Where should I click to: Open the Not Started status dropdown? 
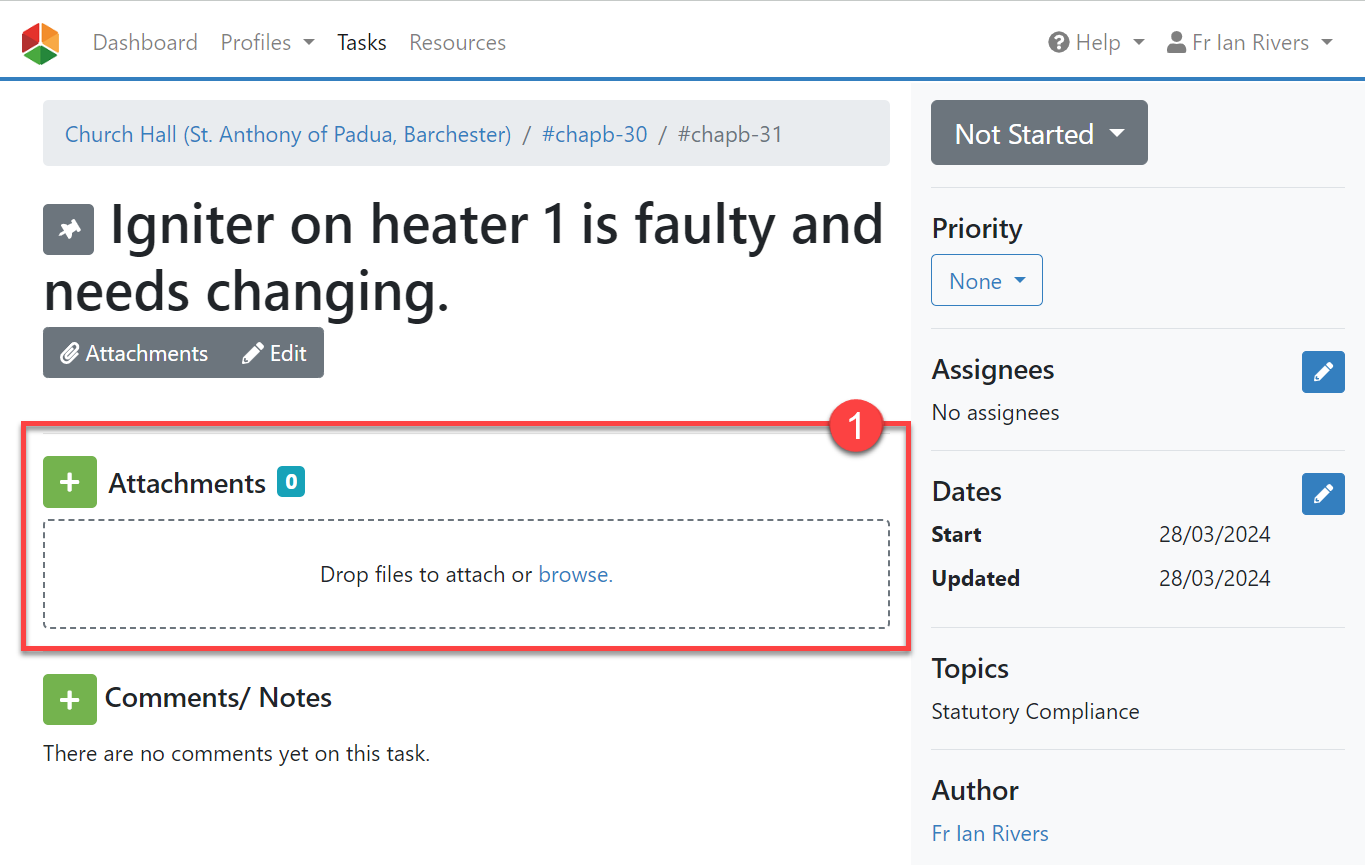1039,133
